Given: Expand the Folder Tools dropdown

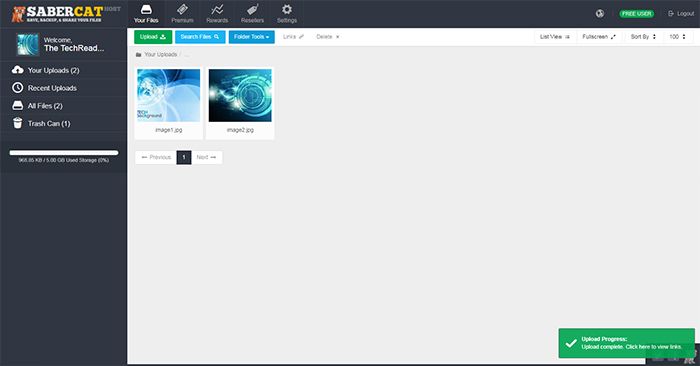Looking at the screenshot, I should pos(252,37).
